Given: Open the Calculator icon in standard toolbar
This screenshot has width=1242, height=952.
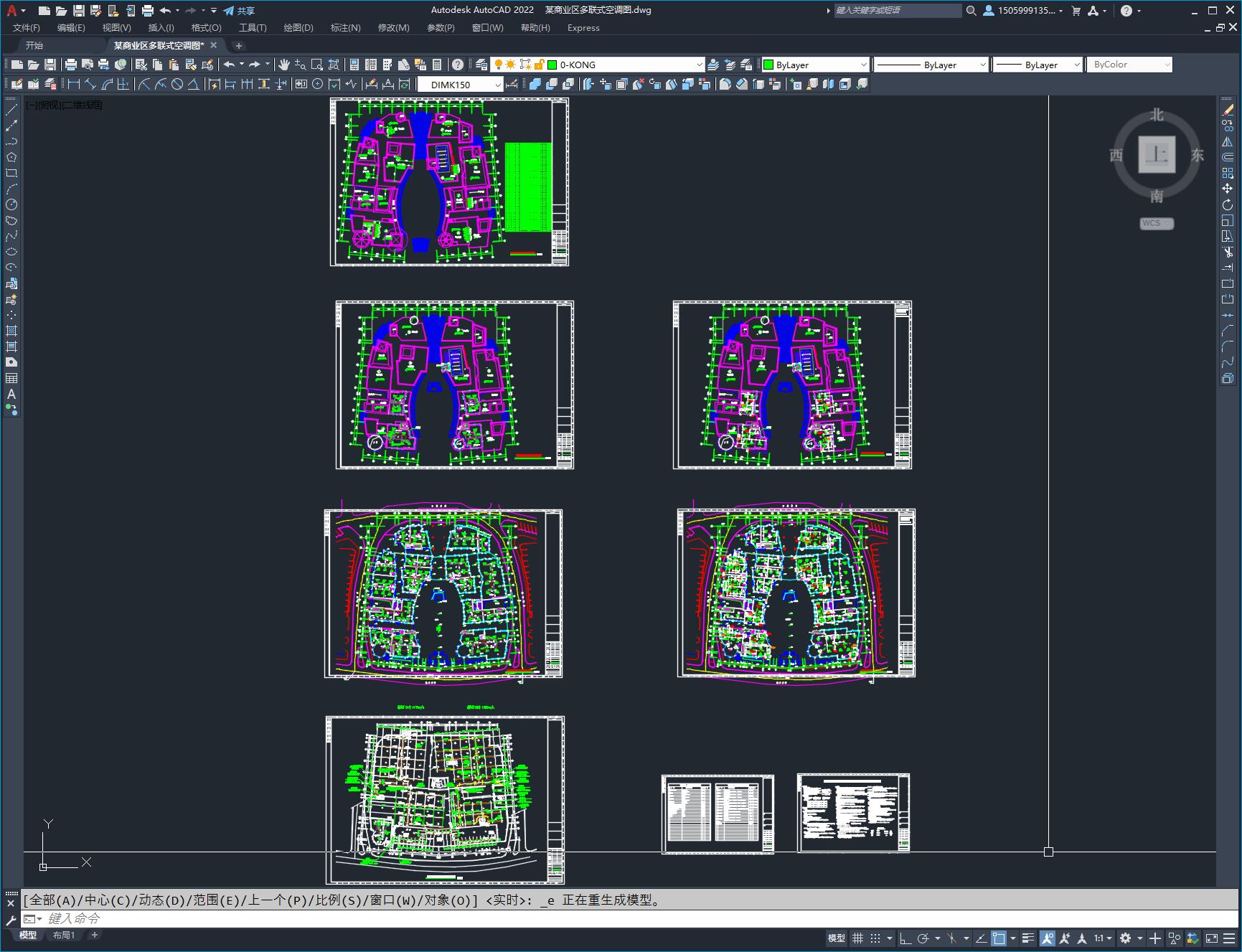Looking at the screenshot, I should click(437, 65).
